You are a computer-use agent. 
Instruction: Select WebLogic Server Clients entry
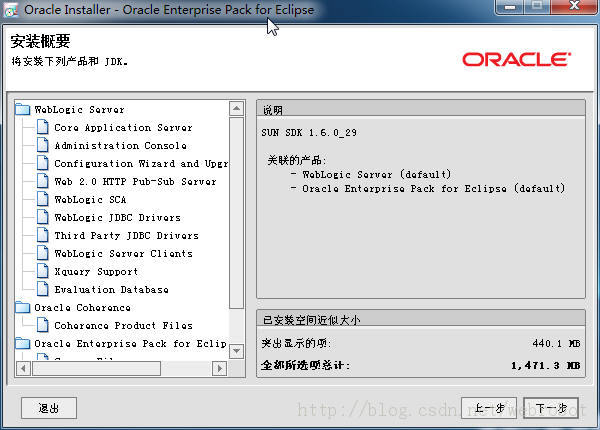pos(123,254)
